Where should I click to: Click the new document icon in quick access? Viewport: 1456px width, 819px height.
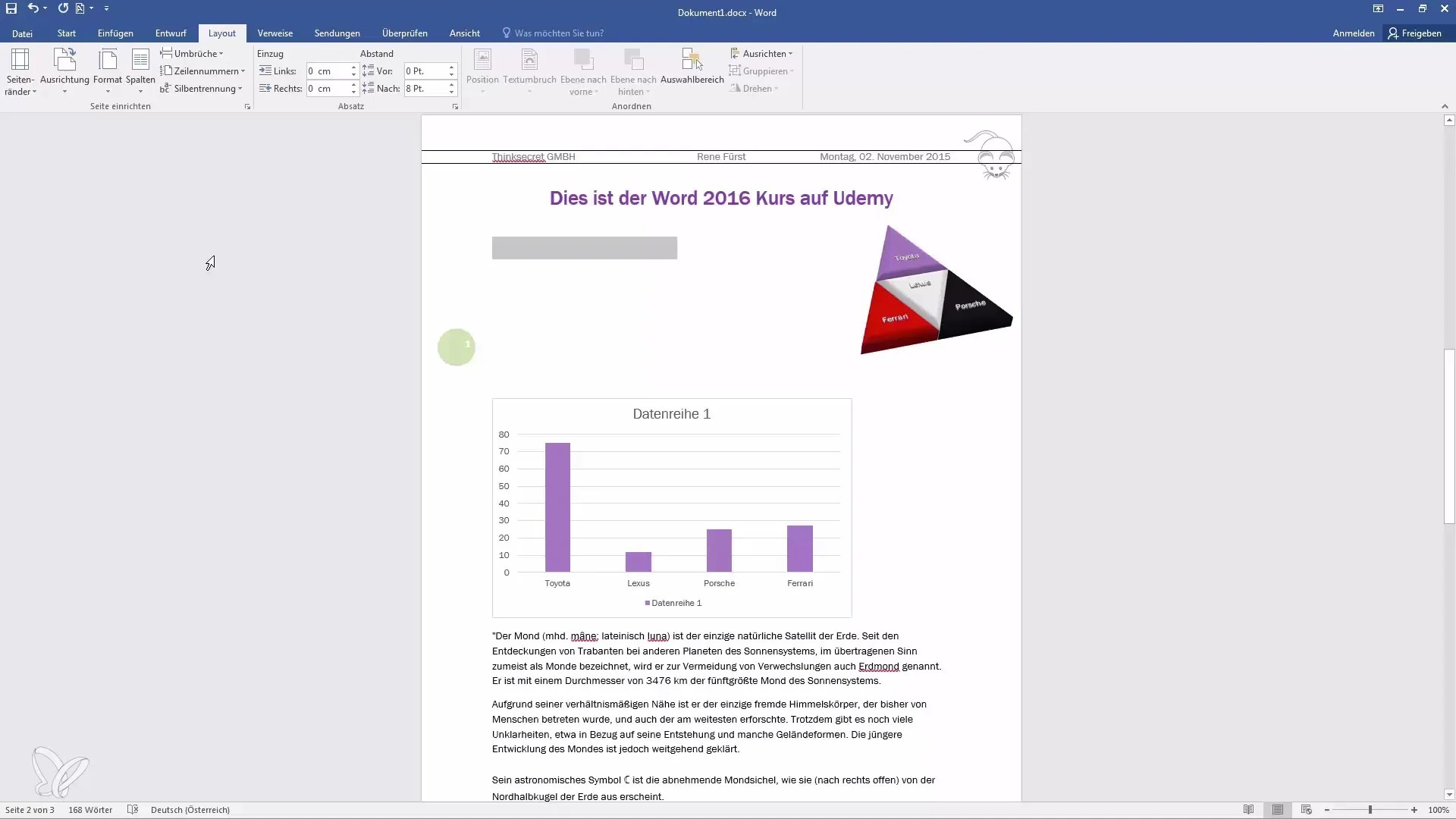80,8
